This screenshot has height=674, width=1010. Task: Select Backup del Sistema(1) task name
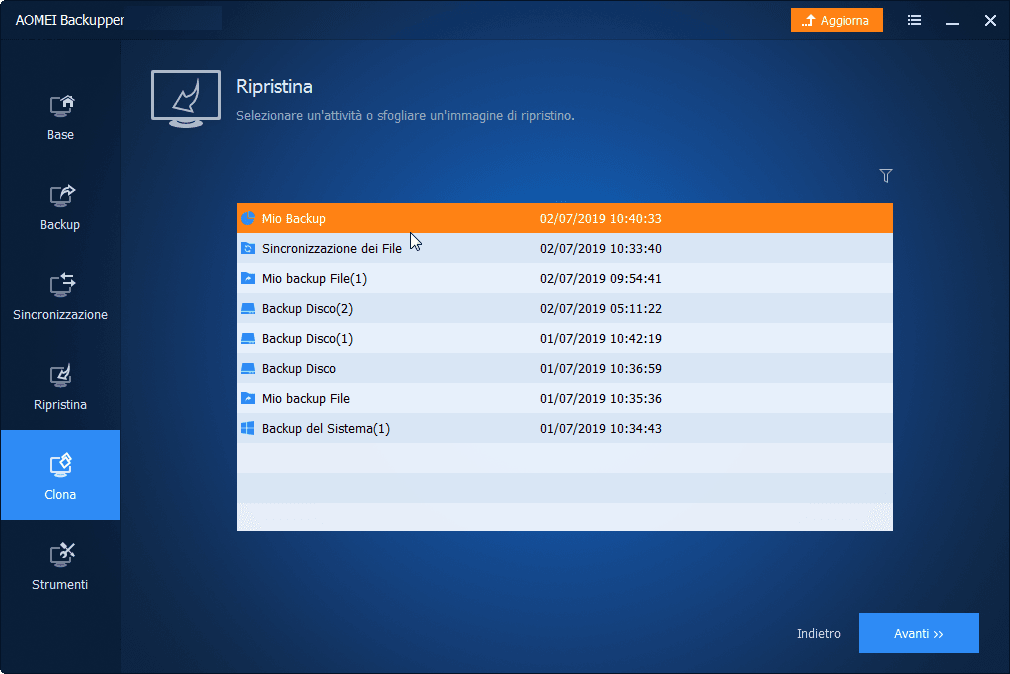(x=326, y=428)
